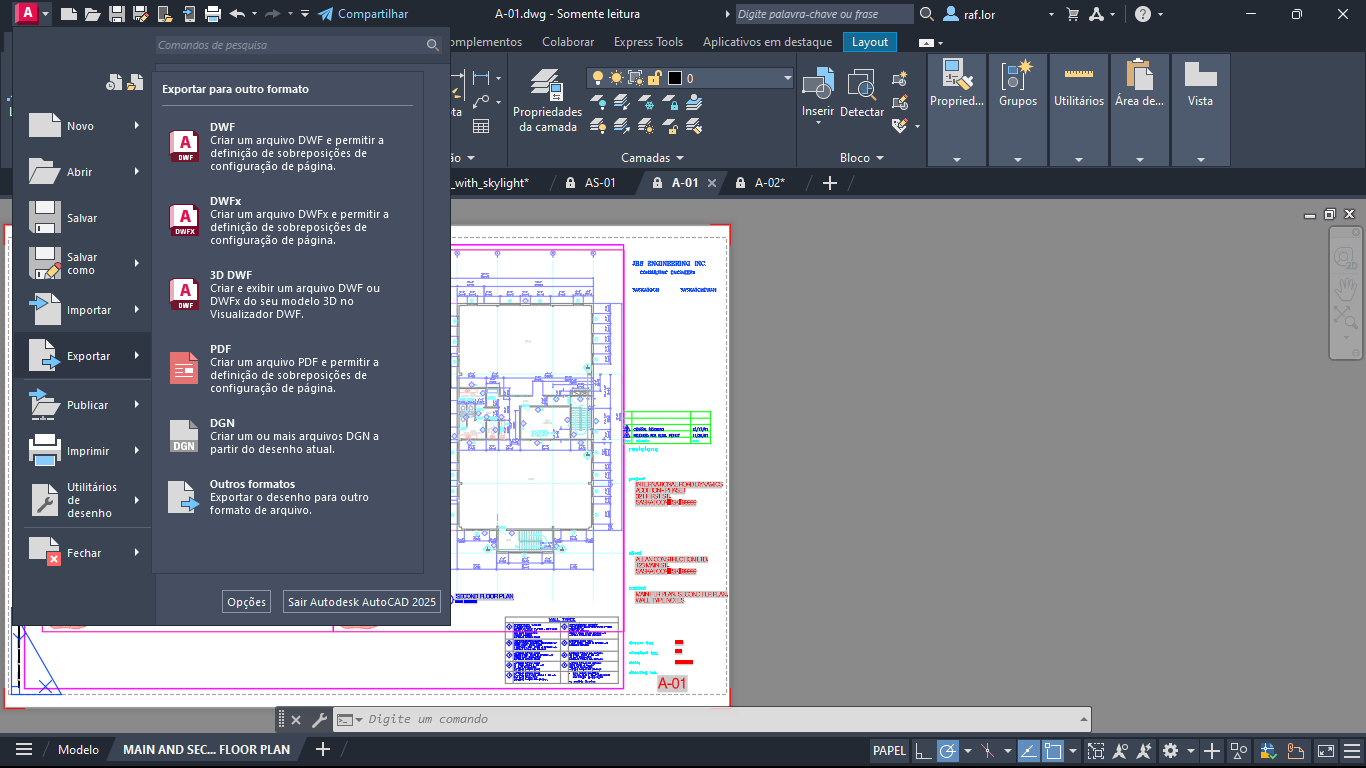Click the wrench customize icon on command line
1366x768 pixels.
click(319, 719)
